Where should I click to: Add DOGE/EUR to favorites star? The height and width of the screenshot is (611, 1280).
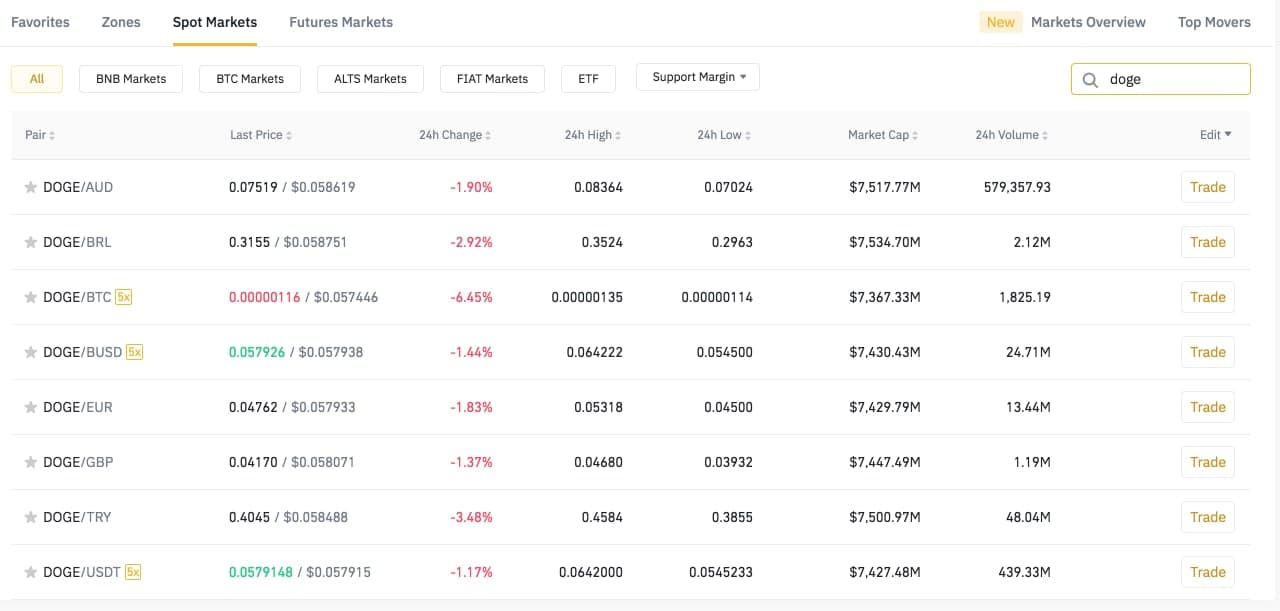tap(31, 407)
